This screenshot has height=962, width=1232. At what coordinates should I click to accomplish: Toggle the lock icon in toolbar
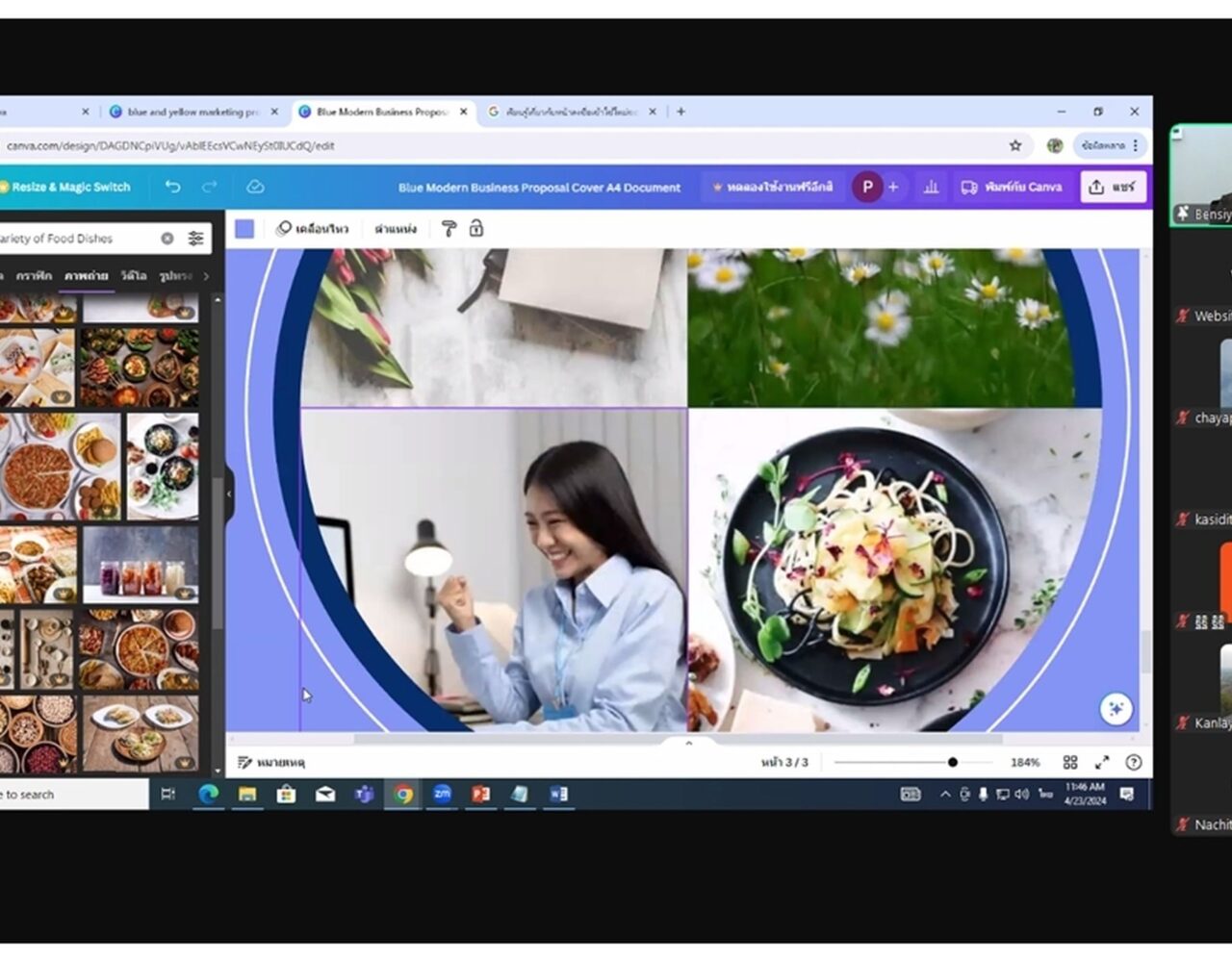coord(476,229)
